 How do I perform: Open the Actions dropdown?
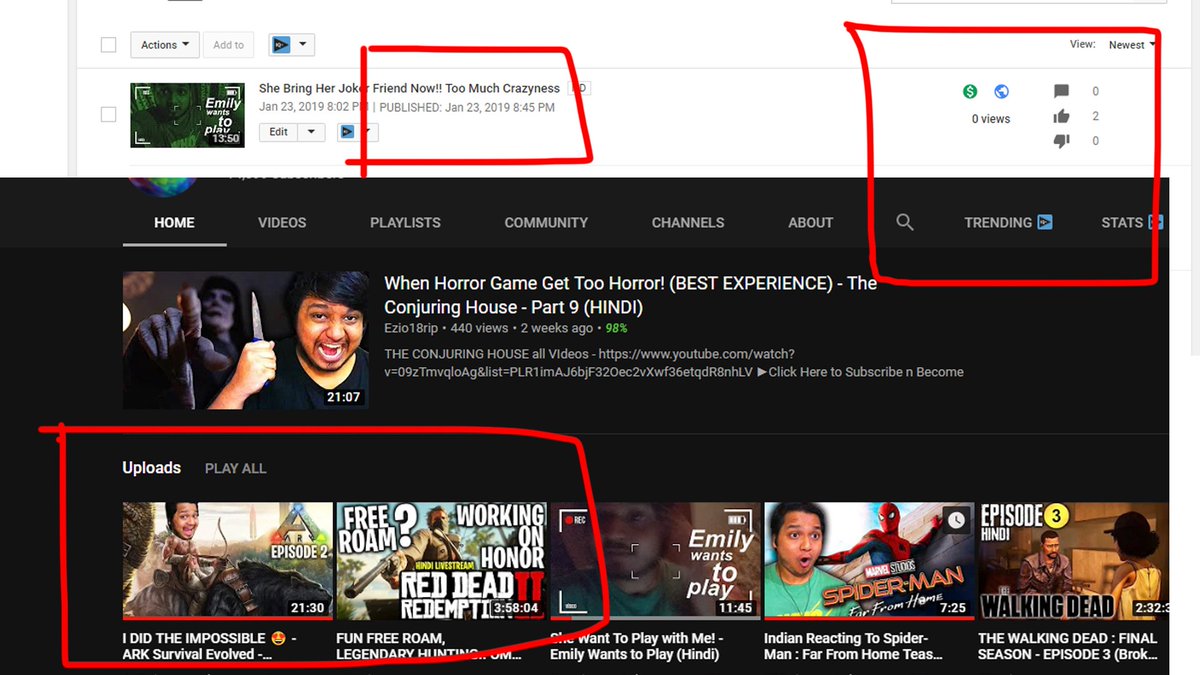tap(165, 45)
